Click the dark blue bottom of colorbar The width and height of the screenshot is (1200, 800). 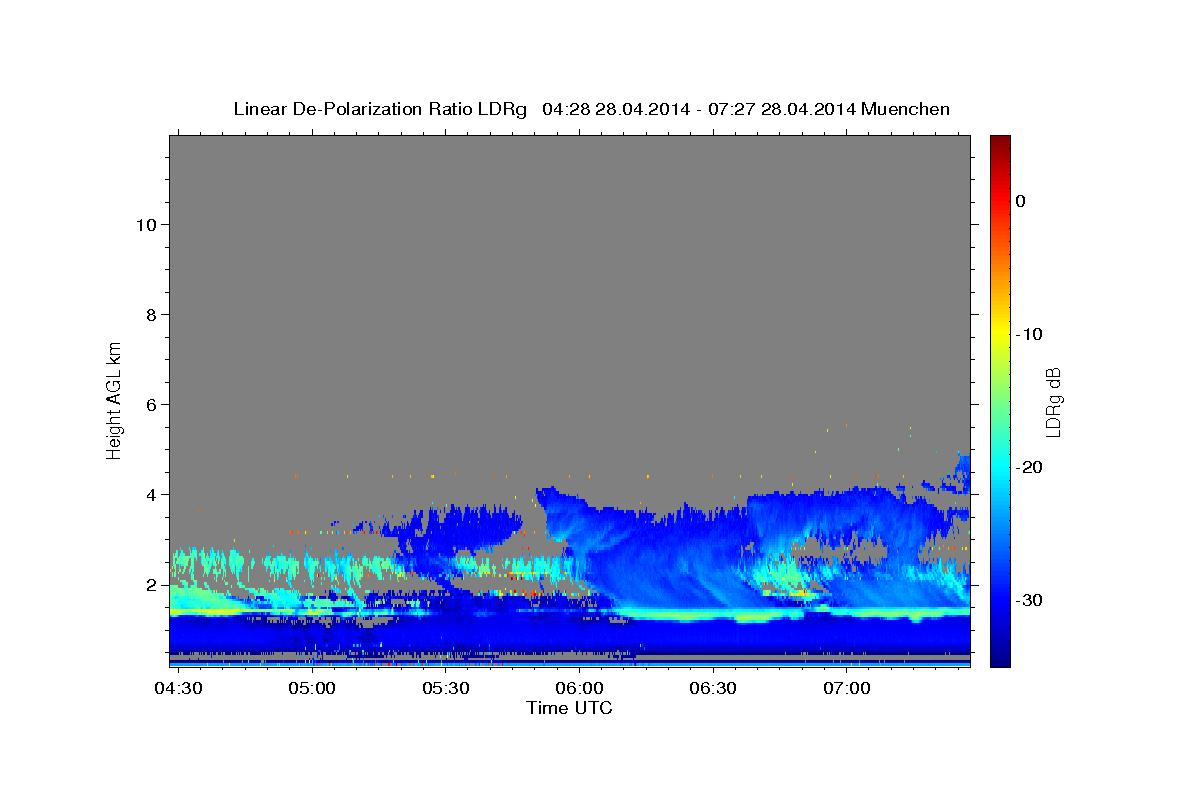pyautogui.click(x=1000, y=658)
